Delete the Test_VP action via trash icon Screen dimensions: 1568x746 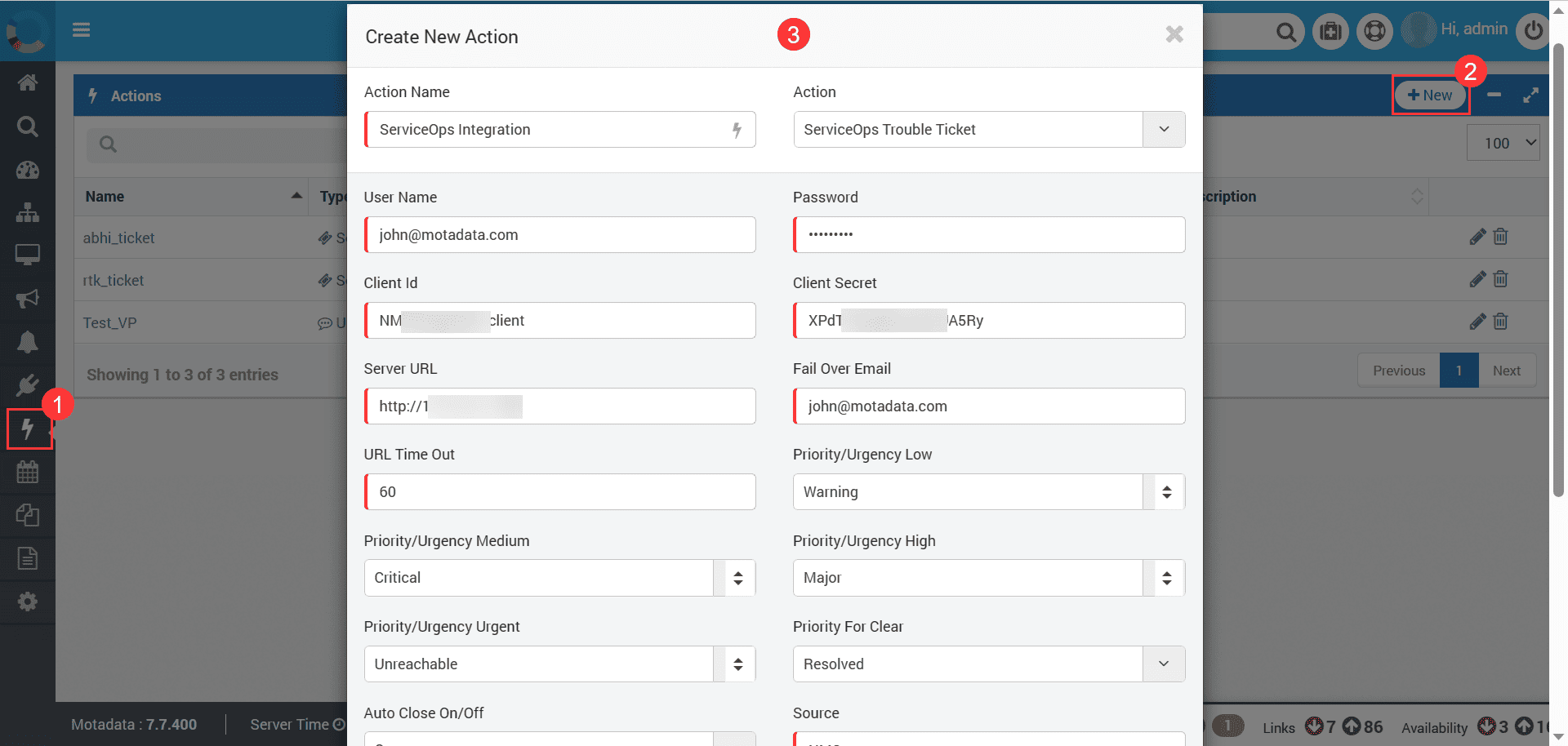[1500, 322]
